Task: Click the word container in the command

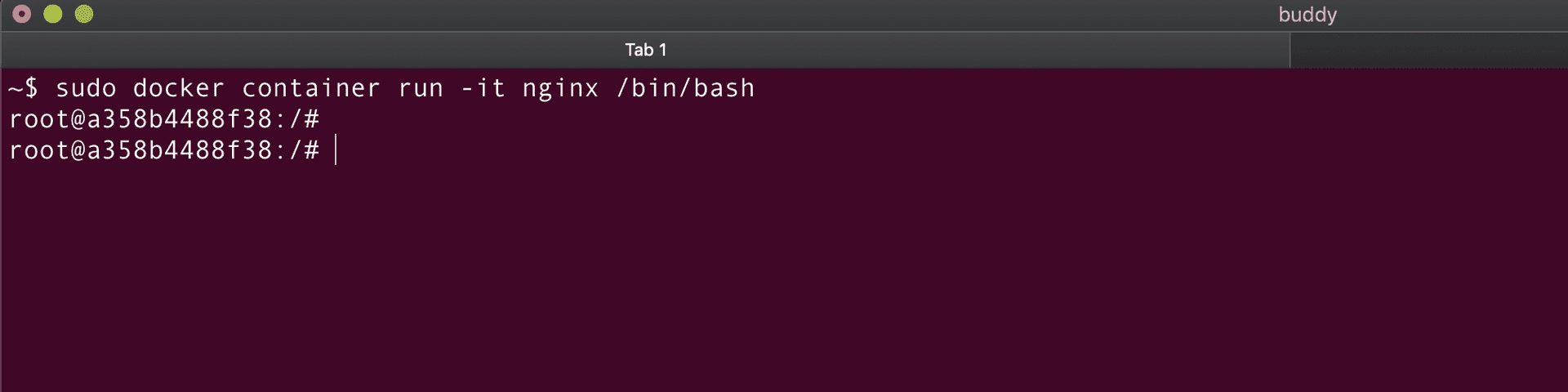Action: coord(310,88)
